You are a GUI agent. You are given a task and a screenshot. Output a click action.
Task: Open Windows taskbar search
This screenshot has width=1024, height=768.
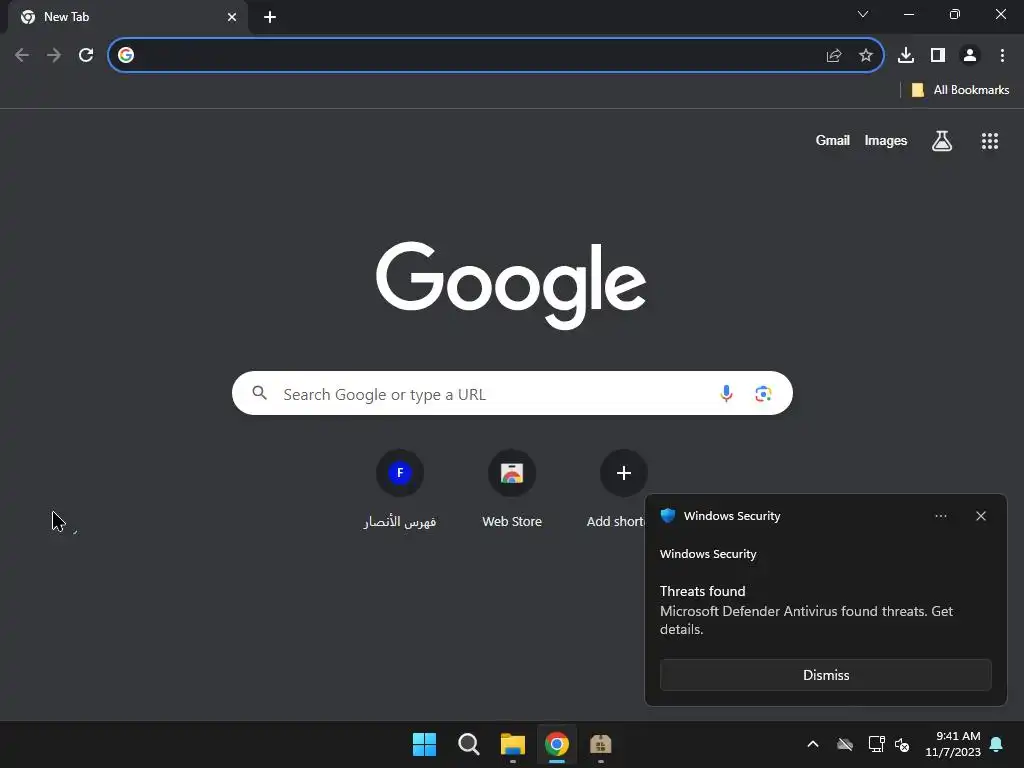pyautogui.click(x=468, y=744)
